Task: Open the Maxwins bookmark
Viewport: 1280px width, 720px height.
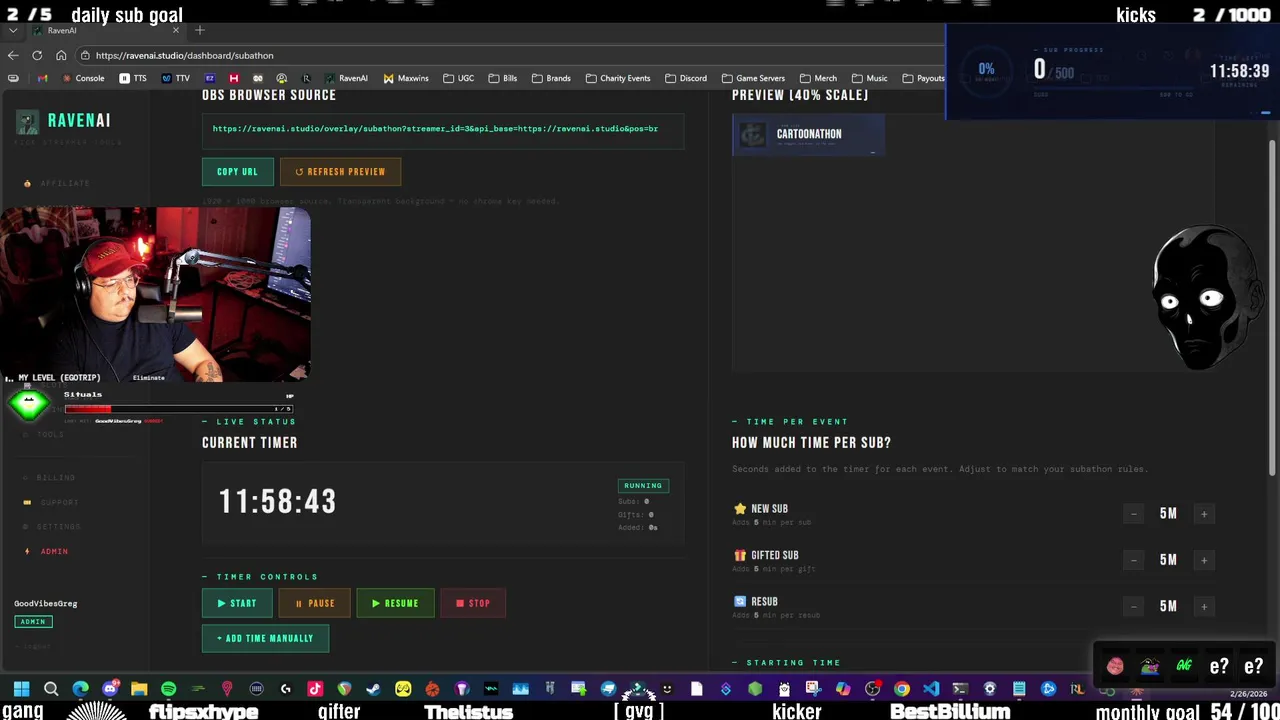Action: click(406, 78)
